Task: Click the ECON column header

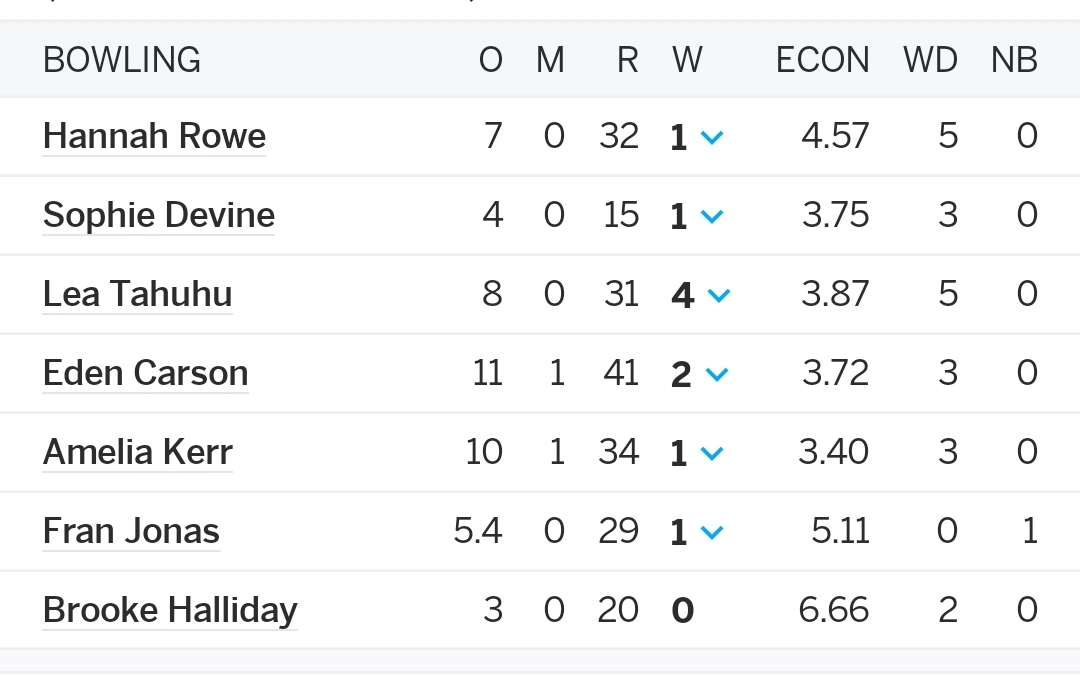Action: coord(822,60)
